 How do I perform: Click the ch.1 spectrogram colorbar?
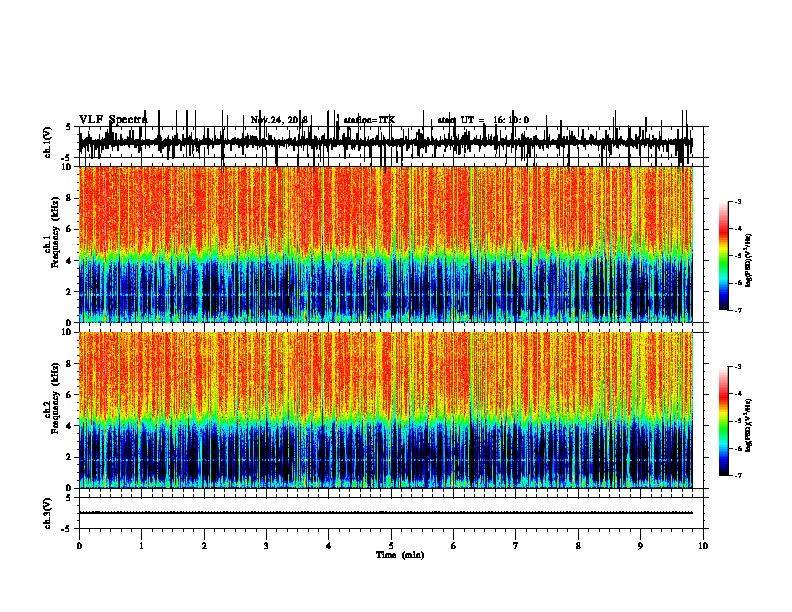[724, 256]
